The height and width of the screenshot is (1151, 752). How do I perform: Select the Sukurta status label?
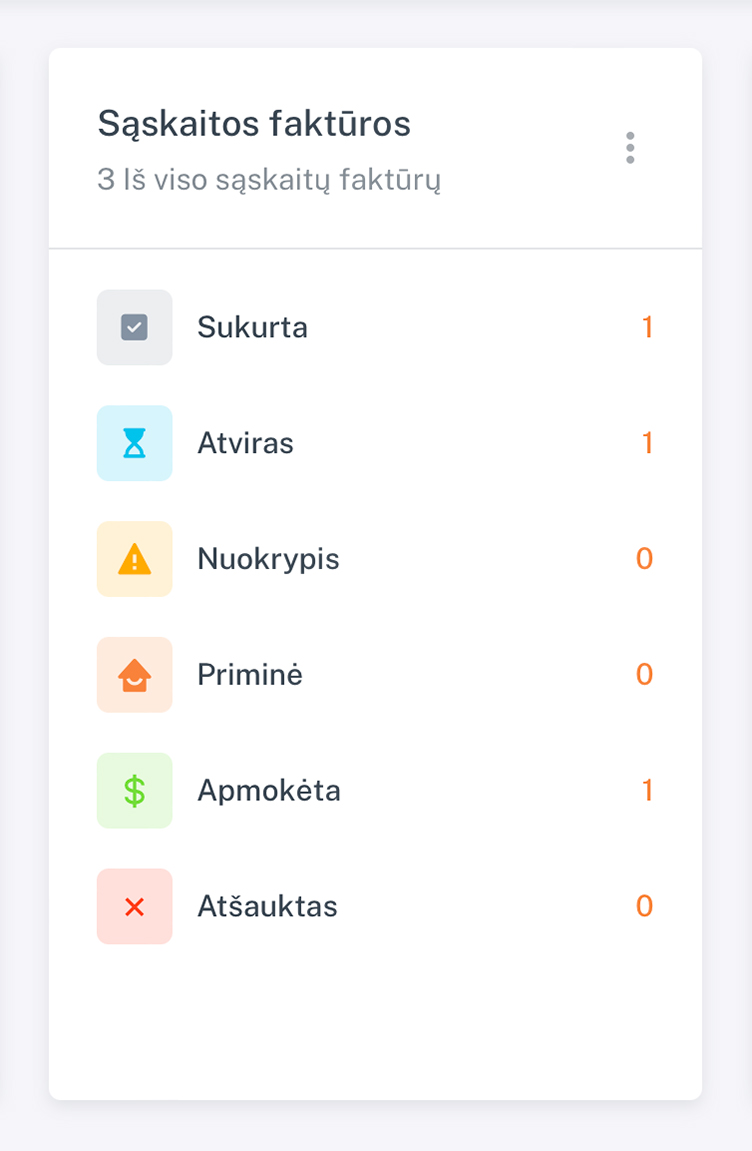(x=253, y=327)
